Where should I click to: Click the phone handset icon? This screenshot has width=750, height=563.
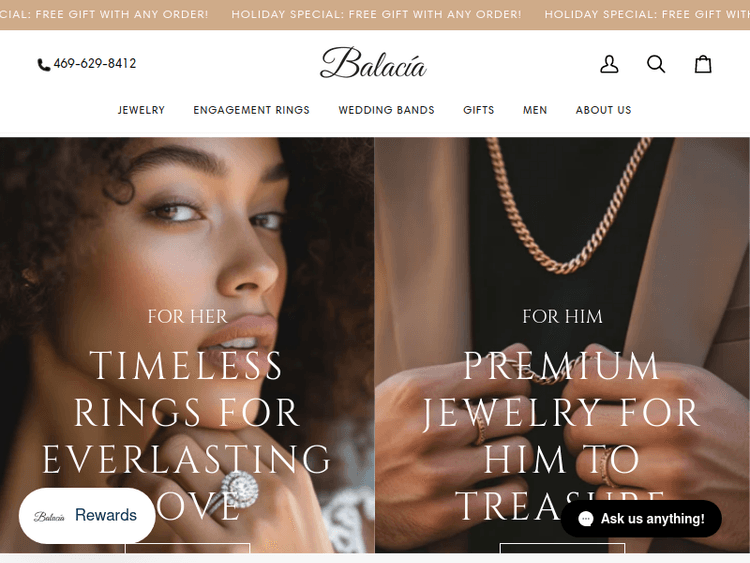coord(44,65)
